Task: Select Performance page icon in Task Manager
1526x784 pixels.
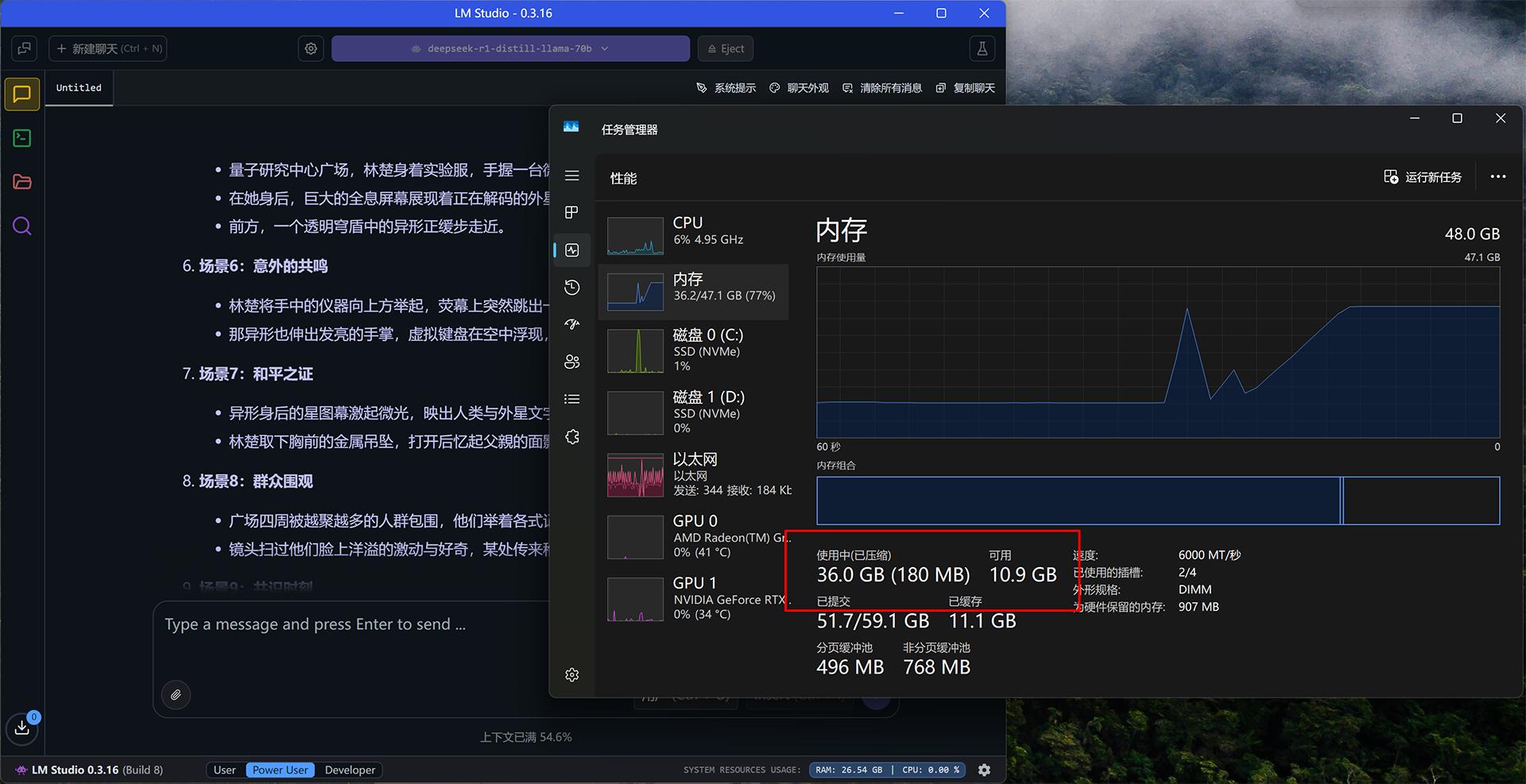Action: (572, 250)
